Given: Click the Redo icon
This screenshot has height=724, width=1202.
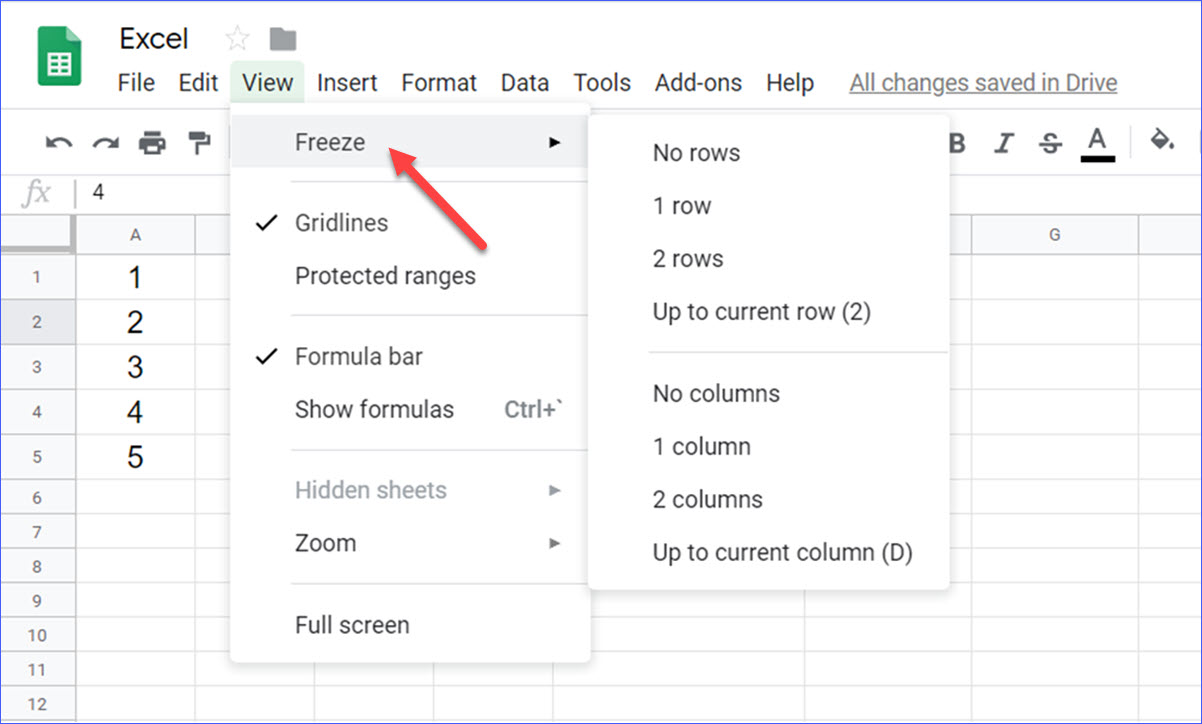Looking at the screenshot, I should click(105, 142).
